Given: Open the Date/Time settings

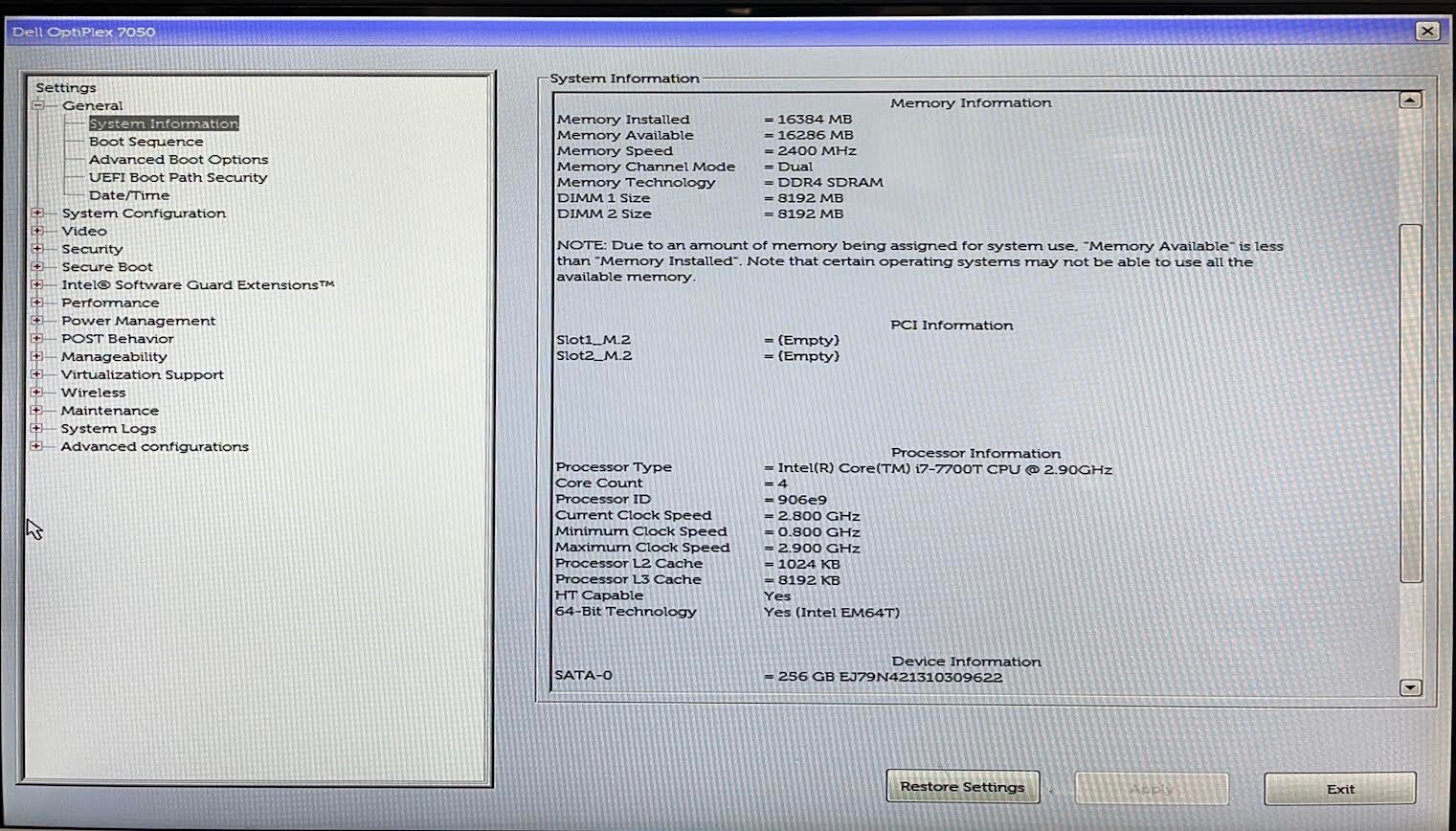Looking at the screenshot, I should pyautogui.click(x=129, y=195).
